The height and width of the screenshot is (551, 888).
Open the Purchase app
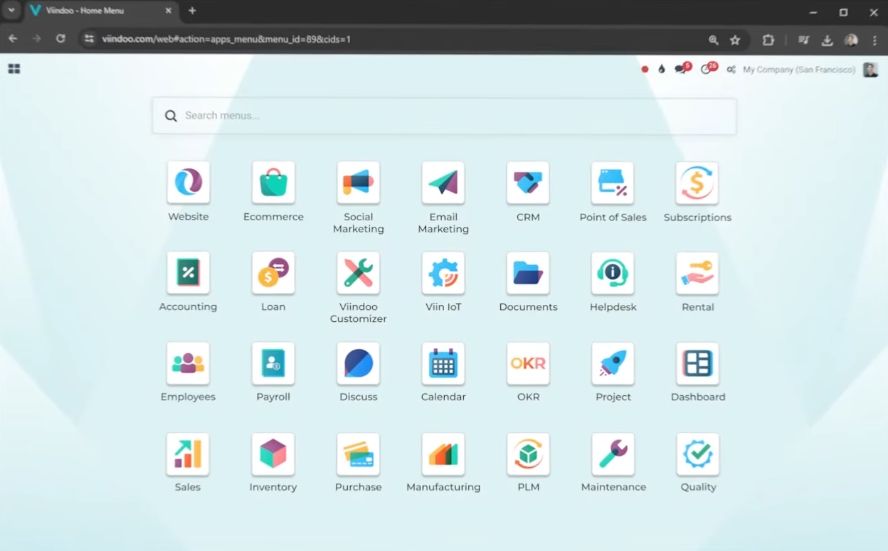(358, 454)
